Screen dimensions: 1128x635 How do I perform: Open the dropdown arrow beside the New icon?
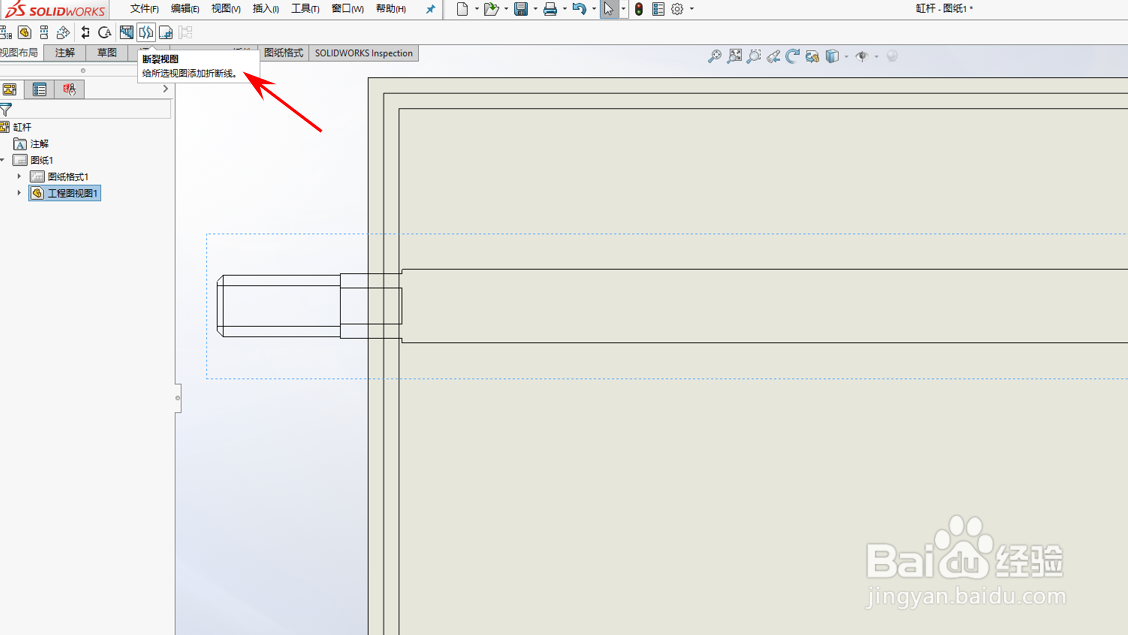tap(477, 9)
